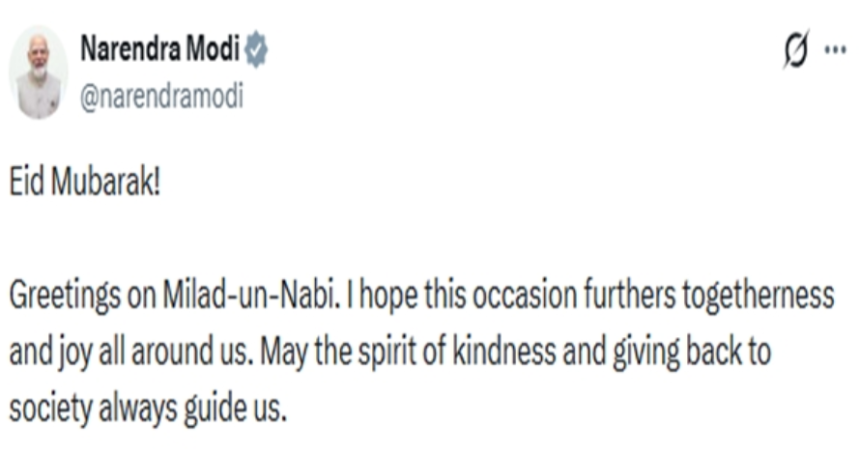Click the word "Mubarak!" in the greeting
The width and height of the screenshot is (860, 454).
pyautogui.click(x=106, y=181)
